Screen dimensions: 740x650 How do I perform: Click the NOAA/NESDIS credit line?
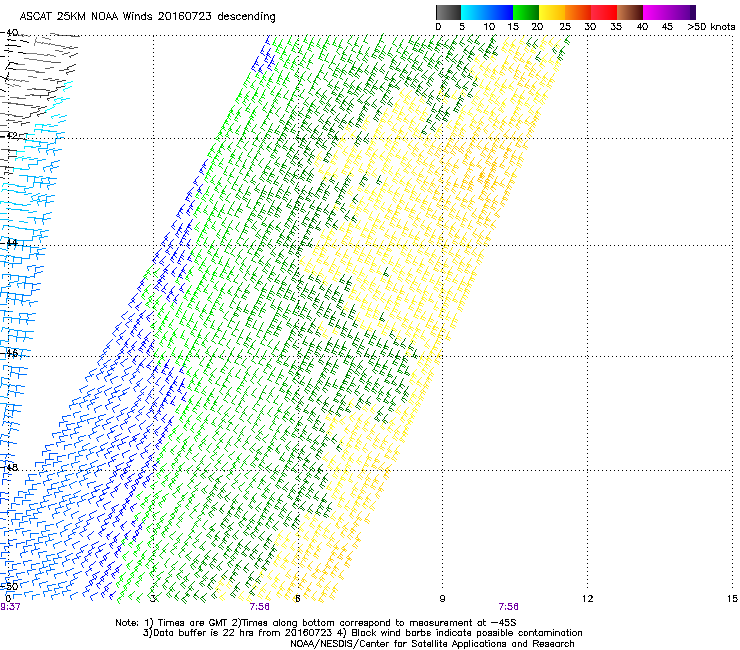[x=432, y=643]
